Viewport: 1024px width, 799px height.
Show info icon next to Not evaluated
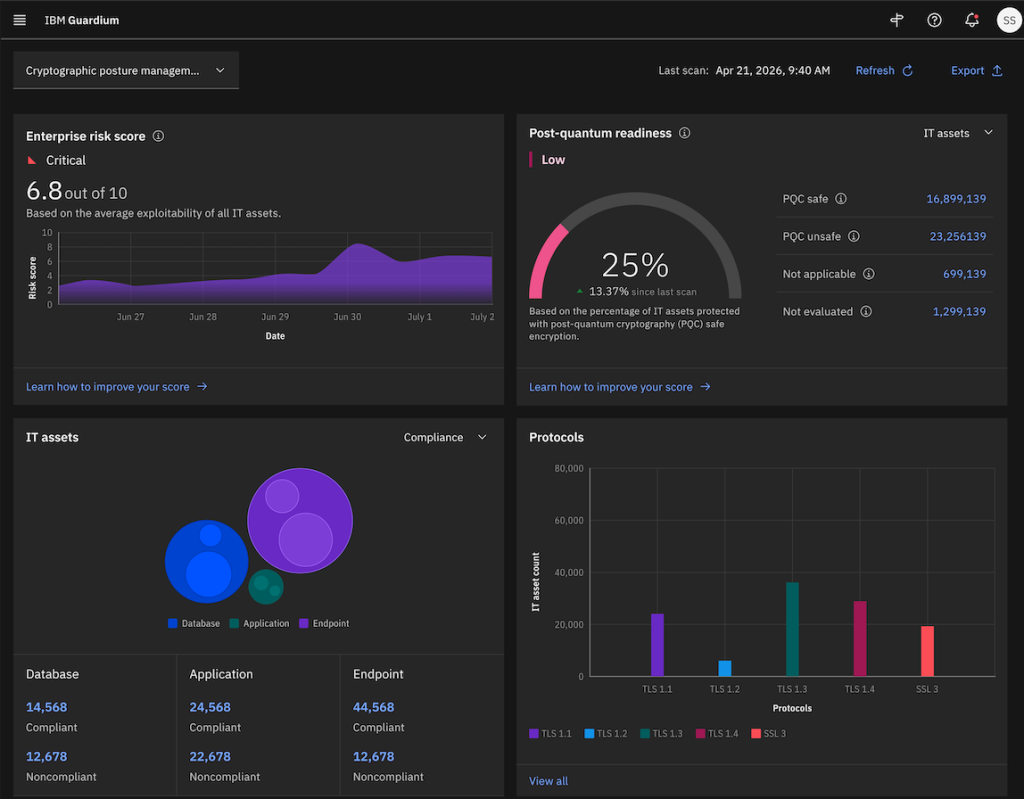pos(866,312)
